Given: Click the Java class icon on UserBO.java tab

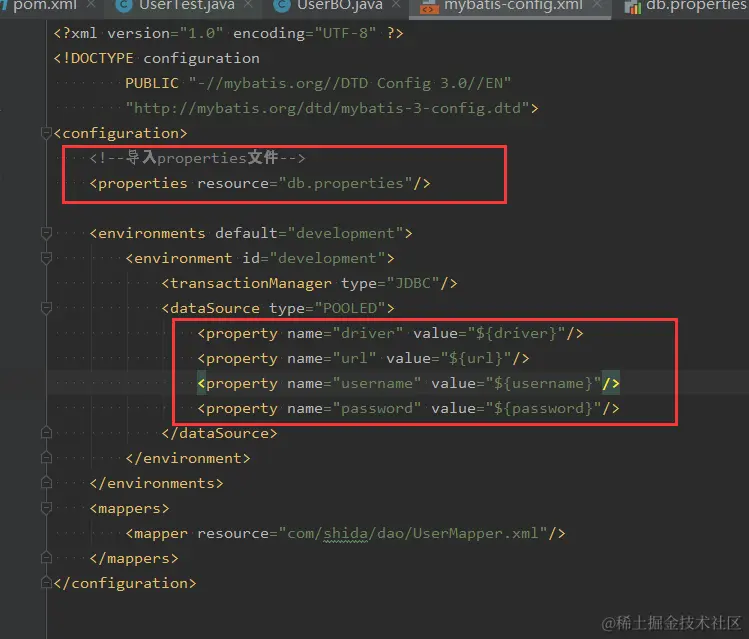Looking at the screenshot, I should tap(282, 6).
